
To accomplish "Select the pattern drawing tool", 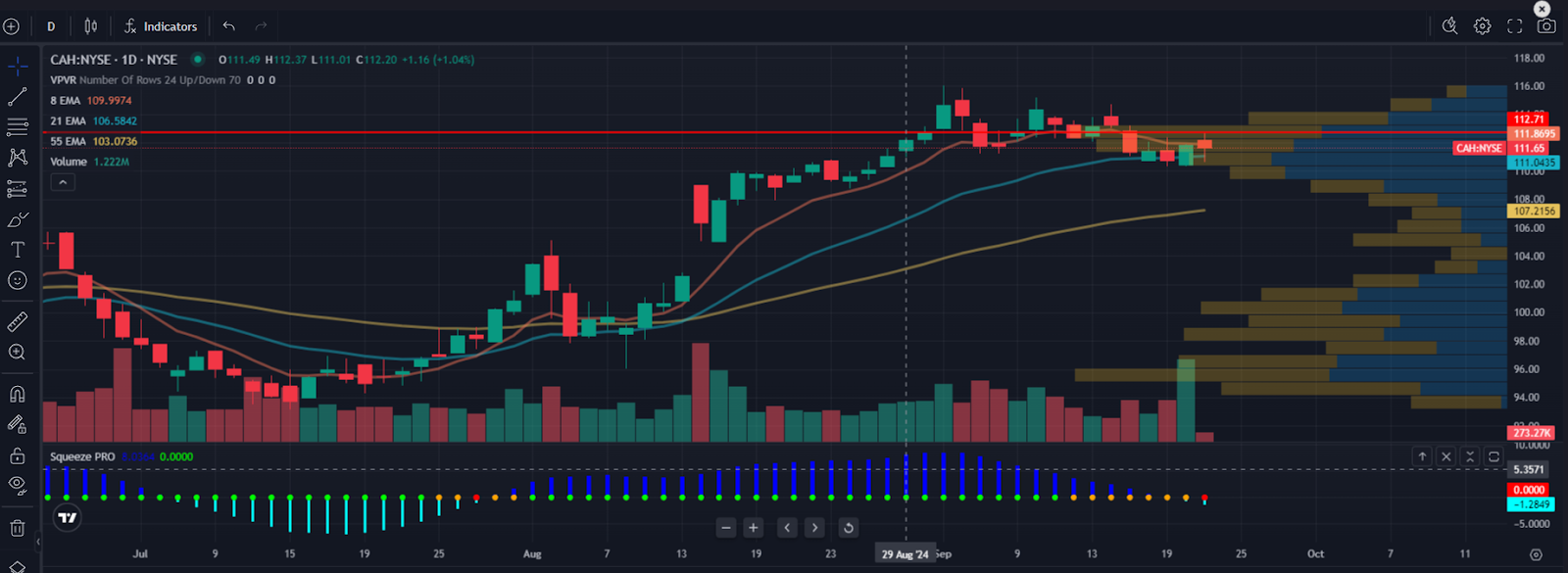I will [x=18, y=158].
